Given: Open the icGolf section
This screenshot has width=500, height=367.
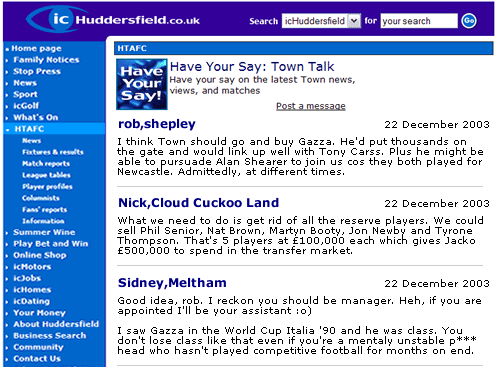Looking at the screenshot, I should (x=26, y=106).
